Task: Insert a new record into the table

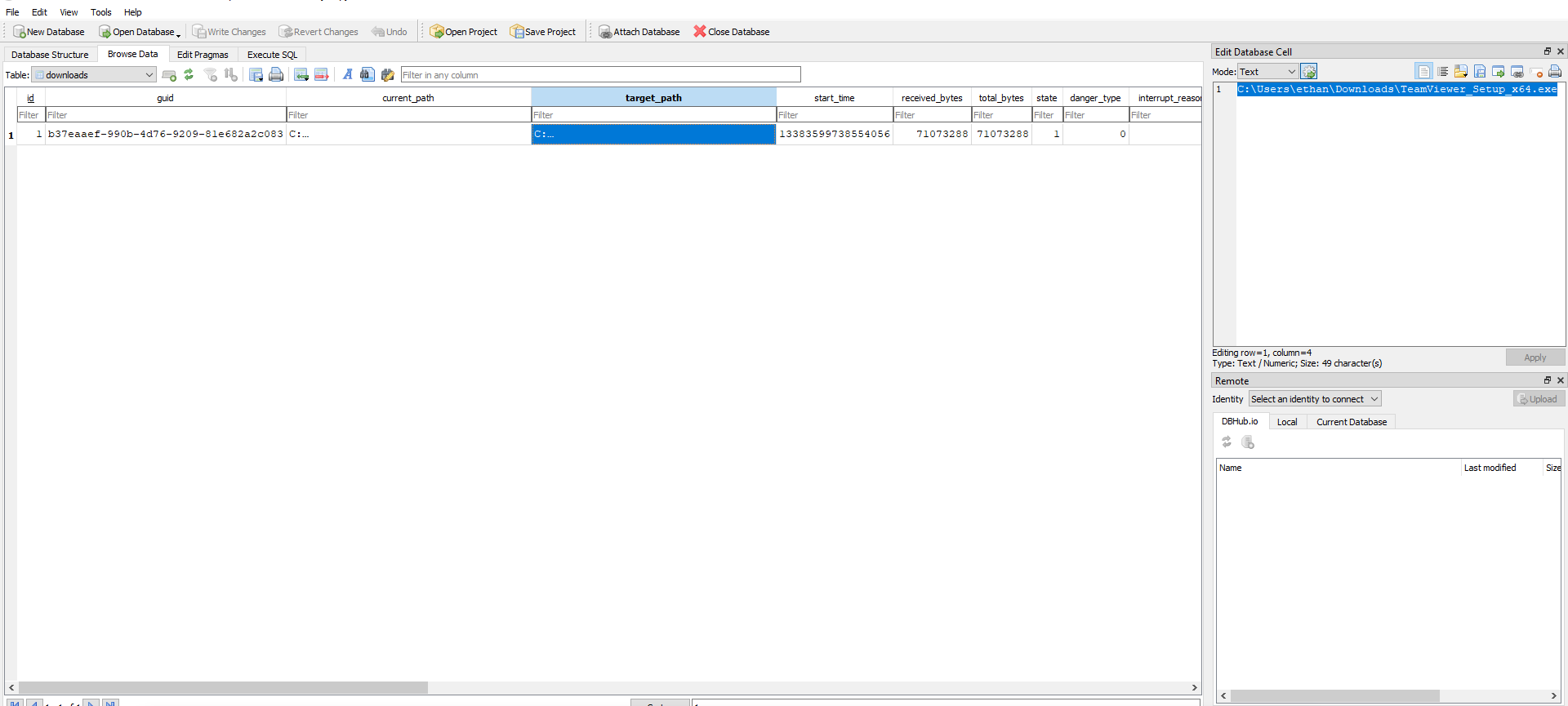Action: coord(301,75)
